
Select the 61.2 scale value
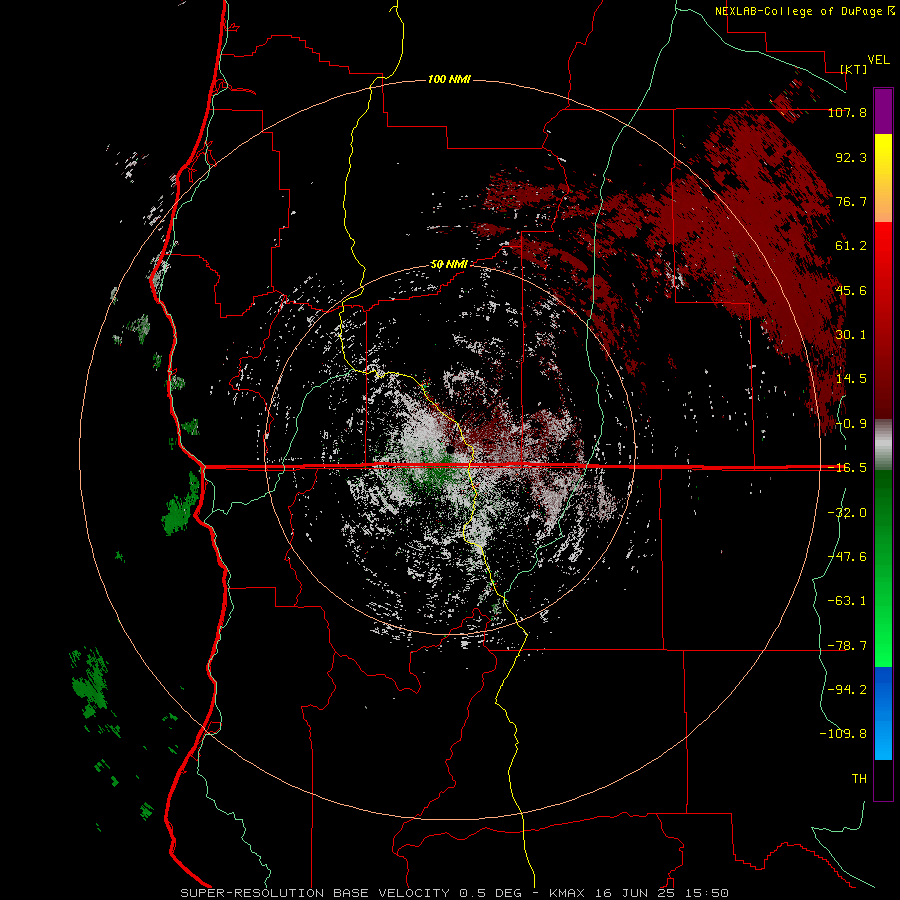click(x=851, y=246)
